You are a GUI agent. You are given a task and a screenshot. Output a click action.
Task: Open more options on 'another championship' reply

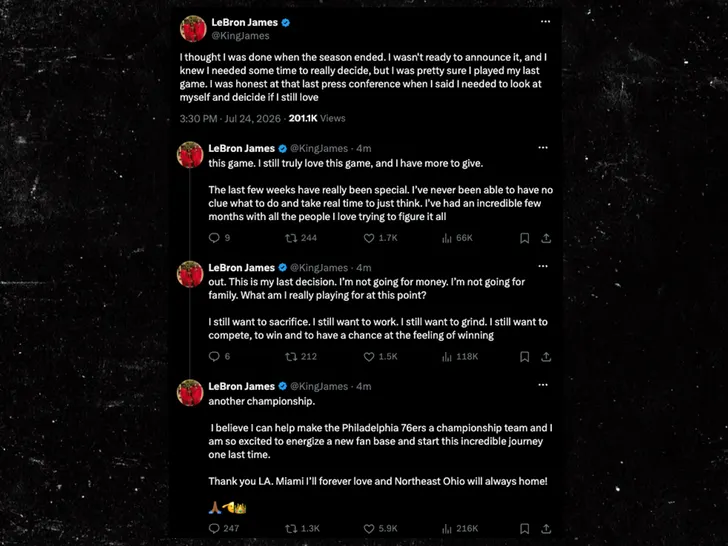click(543, 384)
